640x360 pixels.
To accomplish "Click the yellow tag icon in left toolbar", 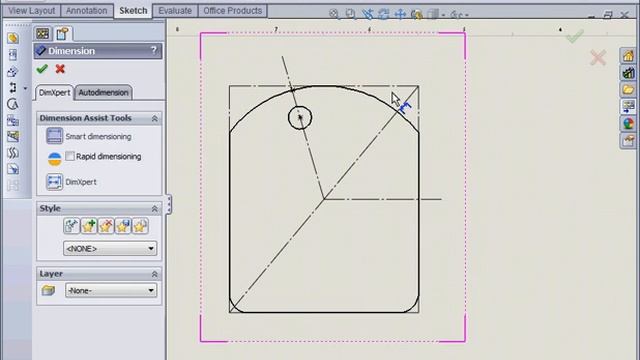I will click(13, 38).
